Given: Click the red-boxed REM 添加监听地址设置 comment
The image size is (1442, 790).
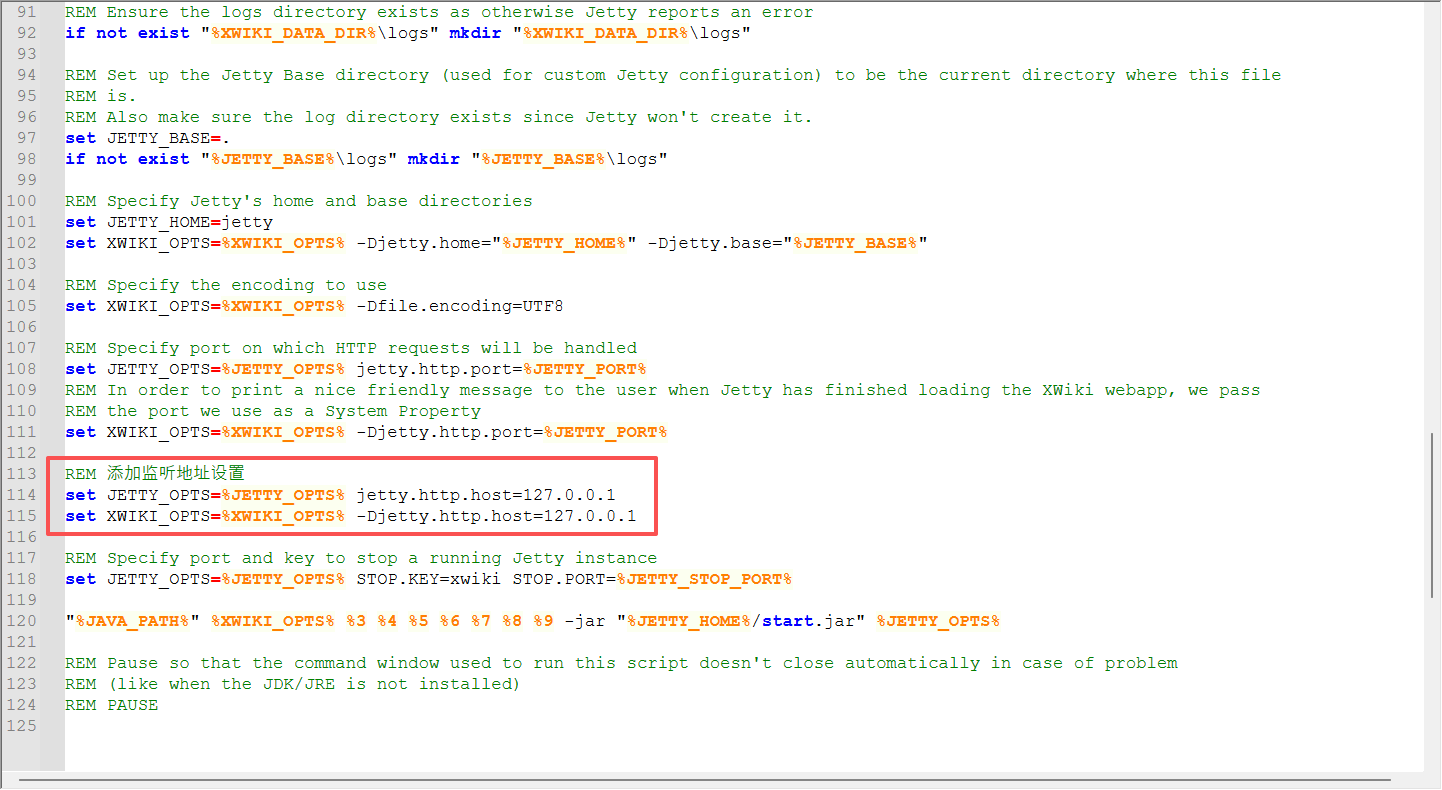Looking at the screenshot, I should [155, 473].
